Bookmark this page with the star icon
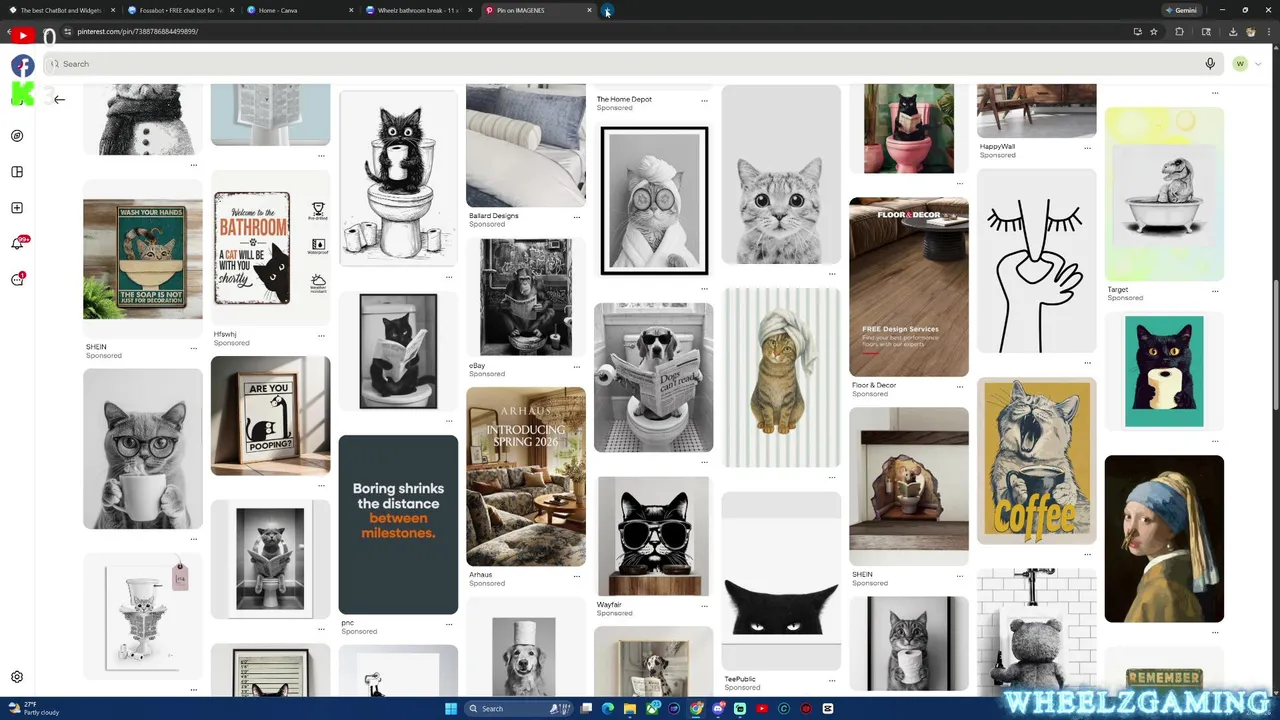 pyautogui.click(x=1154, y=32)
